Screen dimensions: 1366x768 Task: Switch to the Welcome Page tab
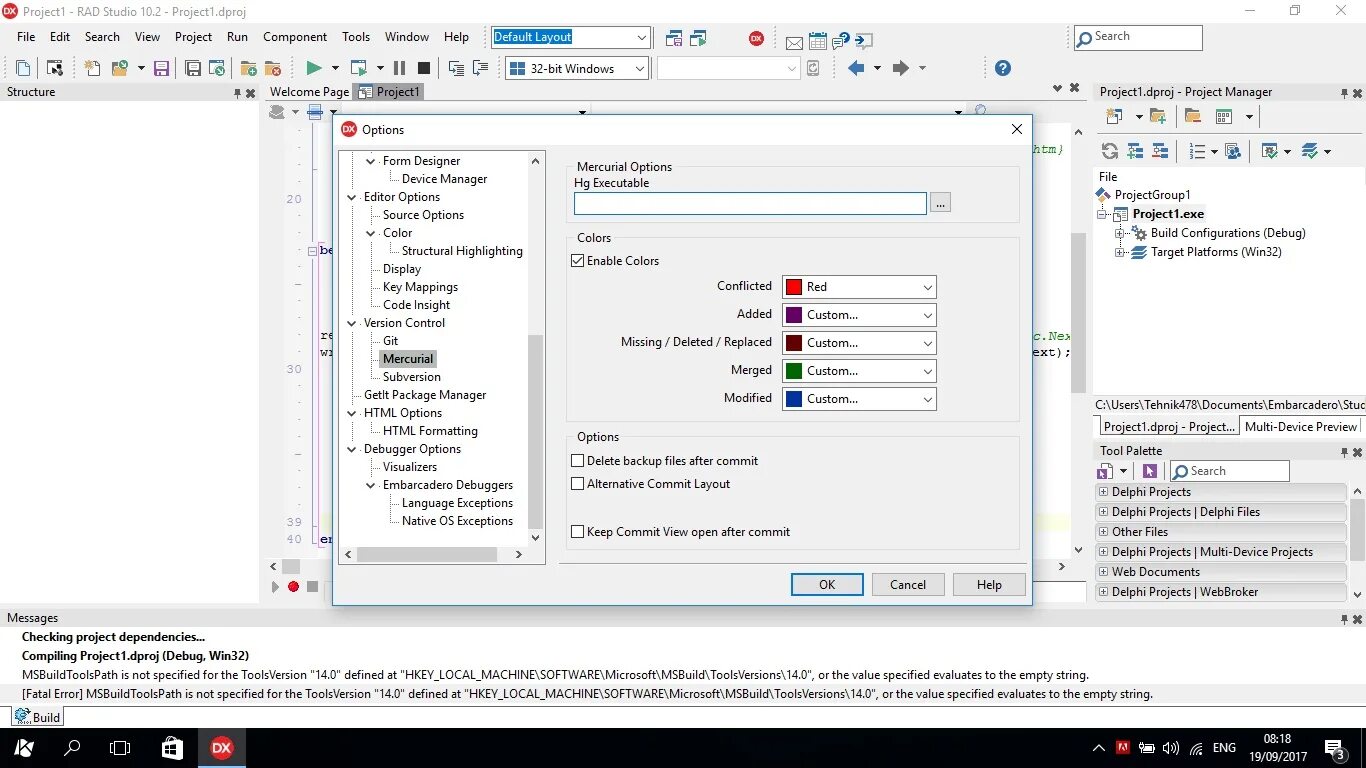(309, 92)
